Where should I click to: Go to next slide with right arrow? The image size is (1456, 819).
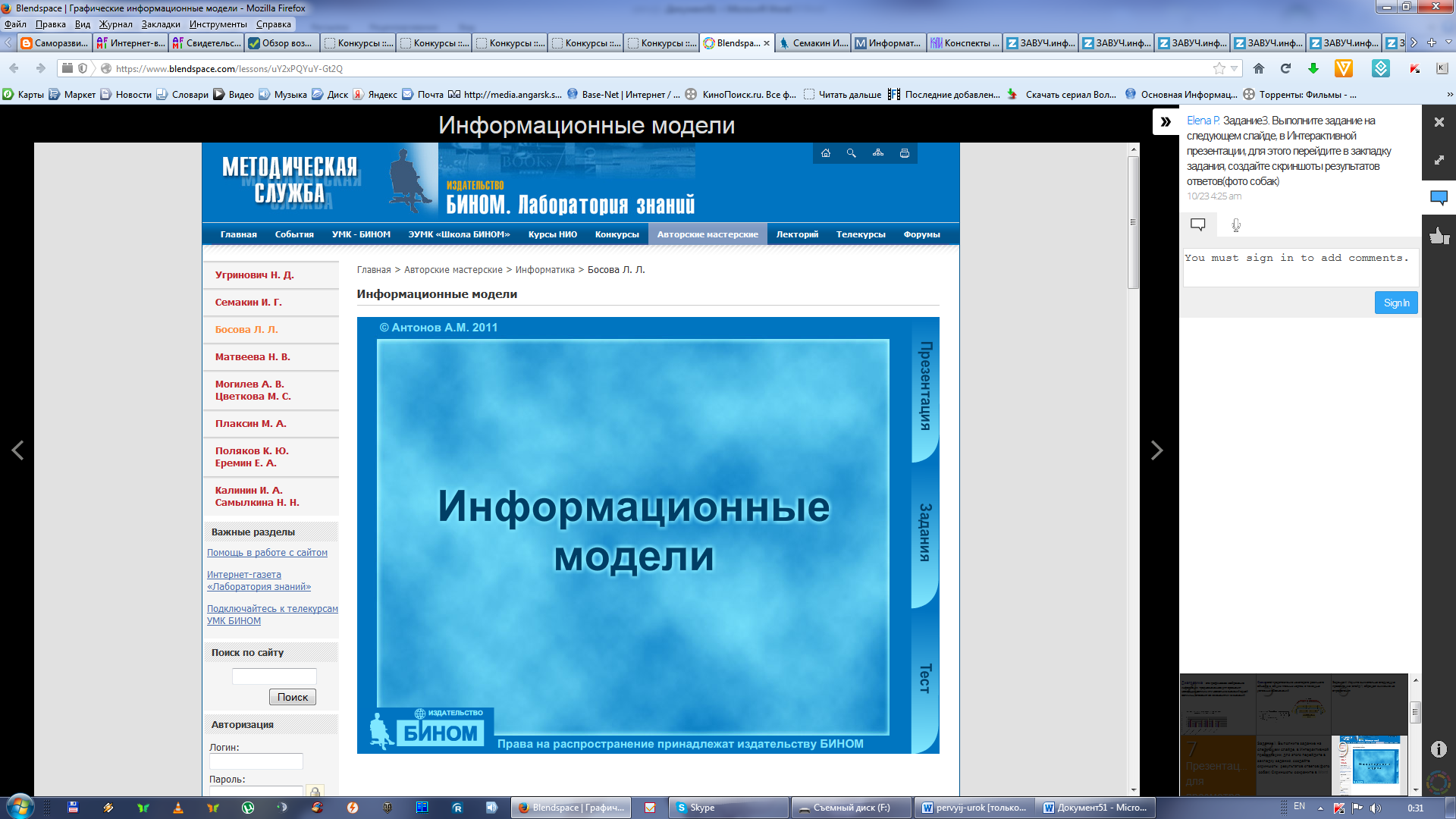click(x=1156, y=450)
